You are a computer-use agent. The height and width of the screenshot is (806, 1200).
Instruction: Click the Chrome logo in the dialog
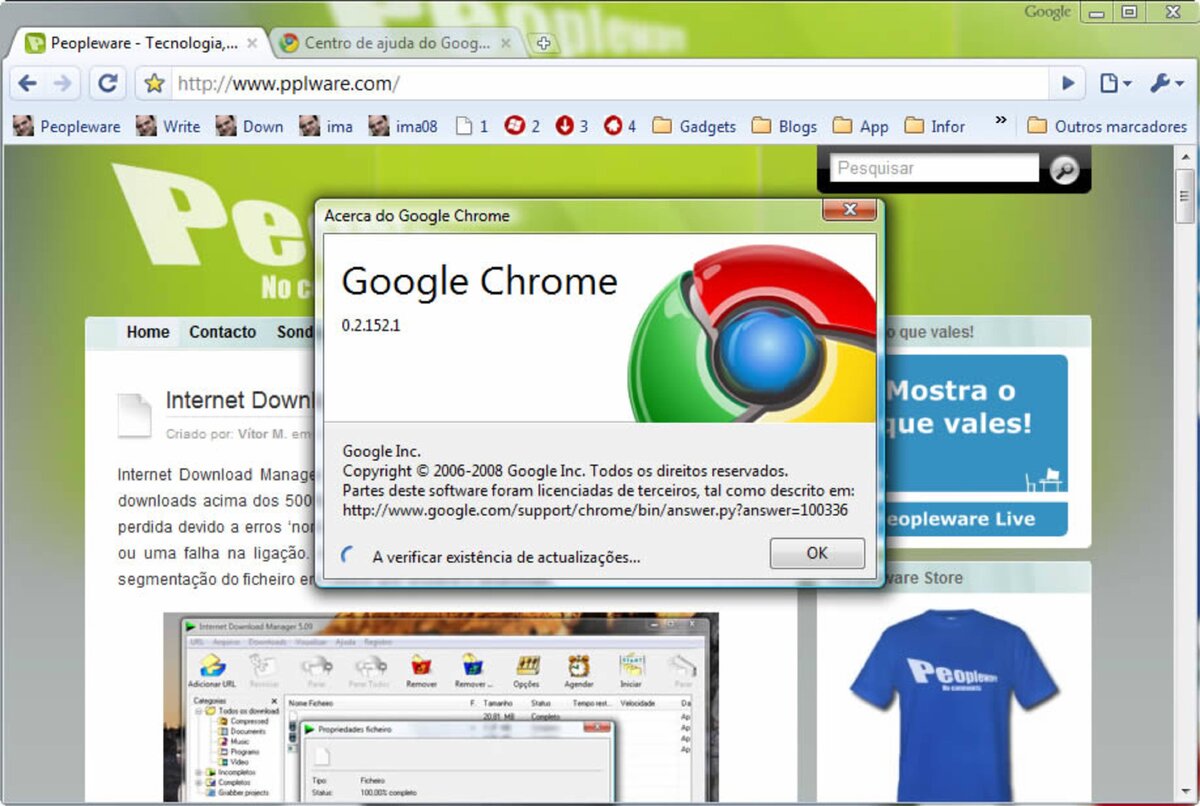tap(751, 333)
